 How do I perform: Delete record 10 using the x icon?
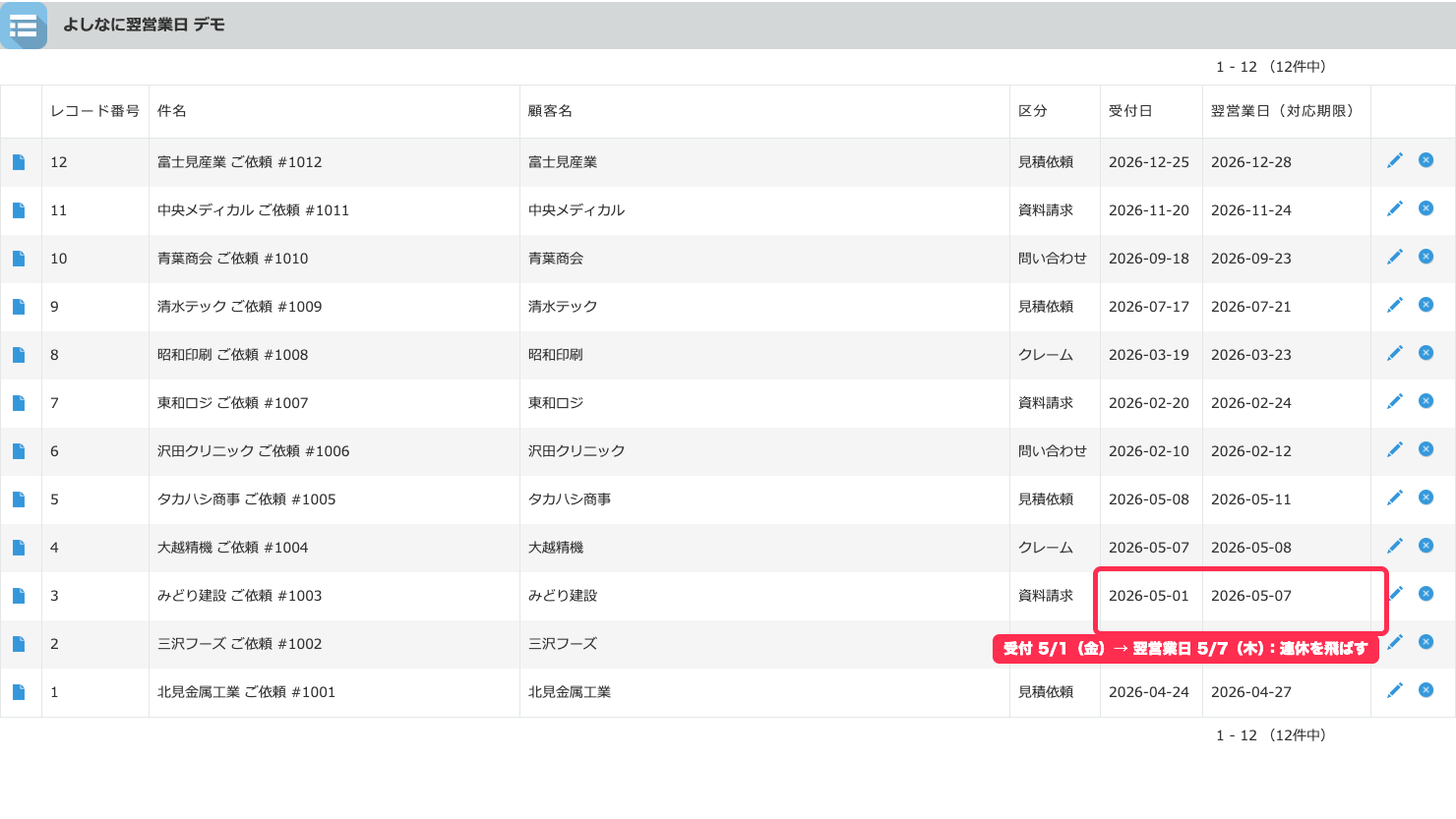[x=1426, y=257]
